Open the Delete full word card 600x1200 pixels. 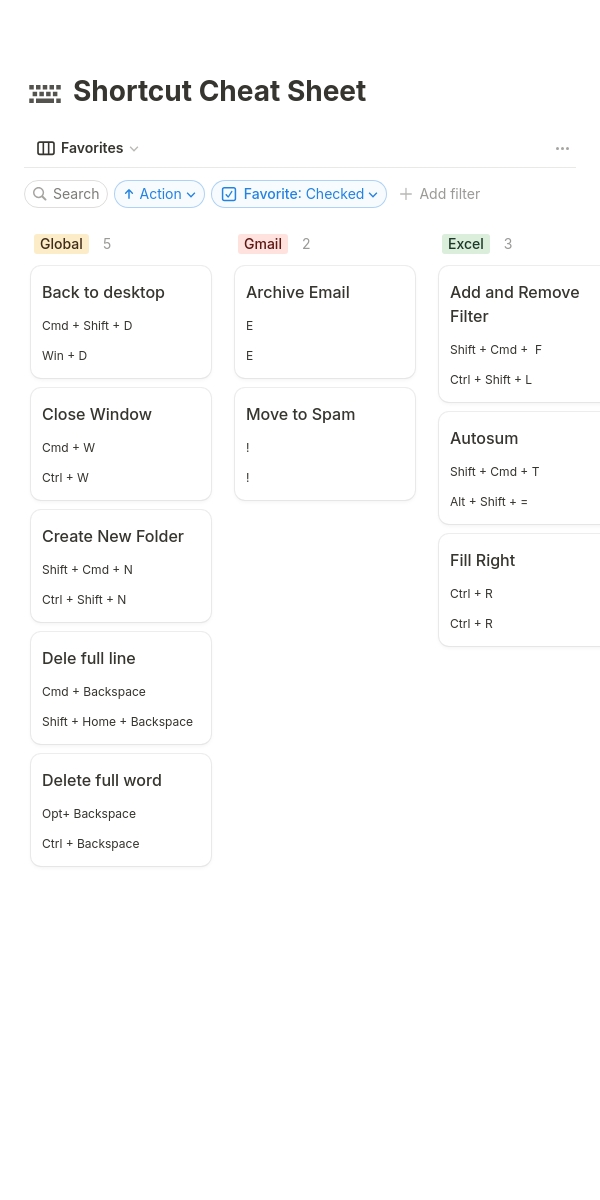click(121, 810)
